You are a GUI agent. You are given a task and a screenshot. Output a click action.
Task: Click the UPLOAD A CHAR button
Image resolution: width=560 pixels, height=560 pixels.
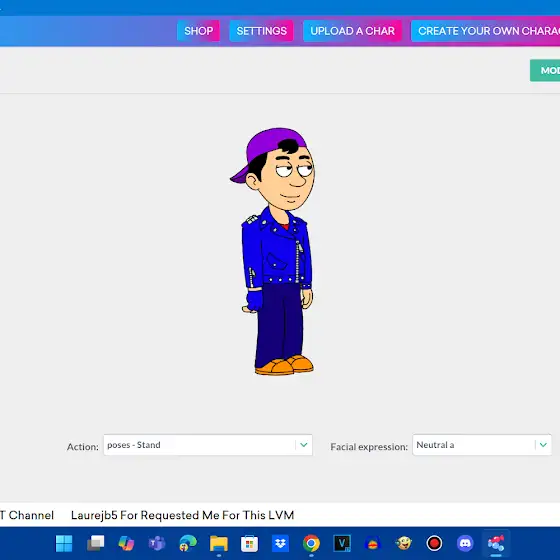[x=352, y=31]
